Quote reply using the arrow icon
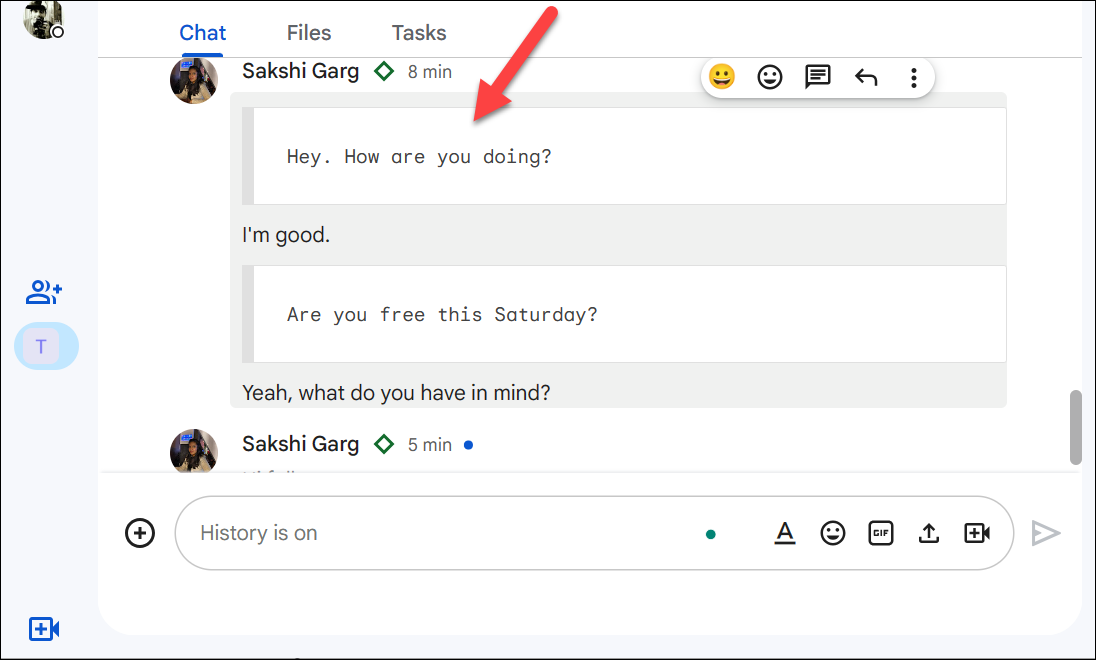 (866, 77)
